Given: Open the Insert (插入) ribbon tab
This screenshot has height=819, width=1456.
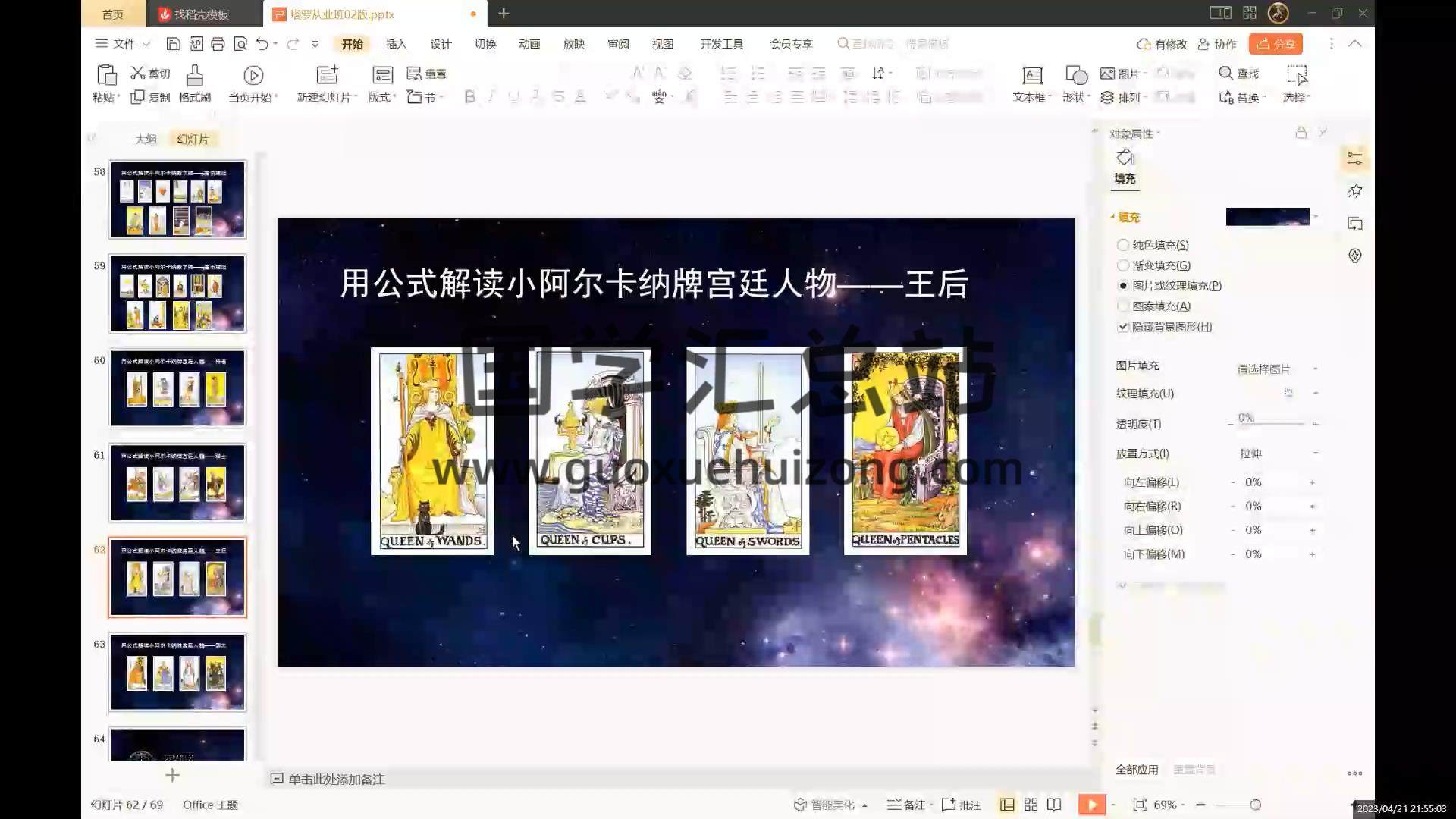Looking at the screenshot, I should click(396, 44).
